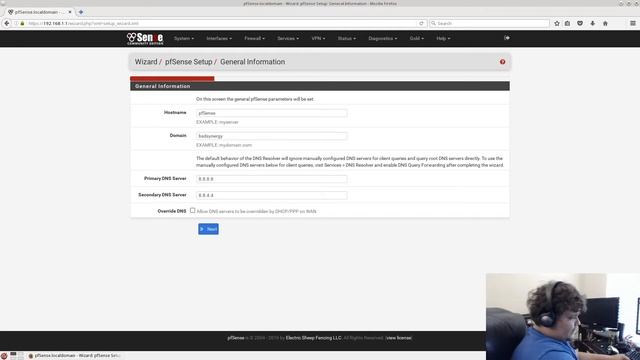Click the Pocket icon in toolbar
Image resolution: width=640 pixels, height=360 pixels.
point(580,23)
